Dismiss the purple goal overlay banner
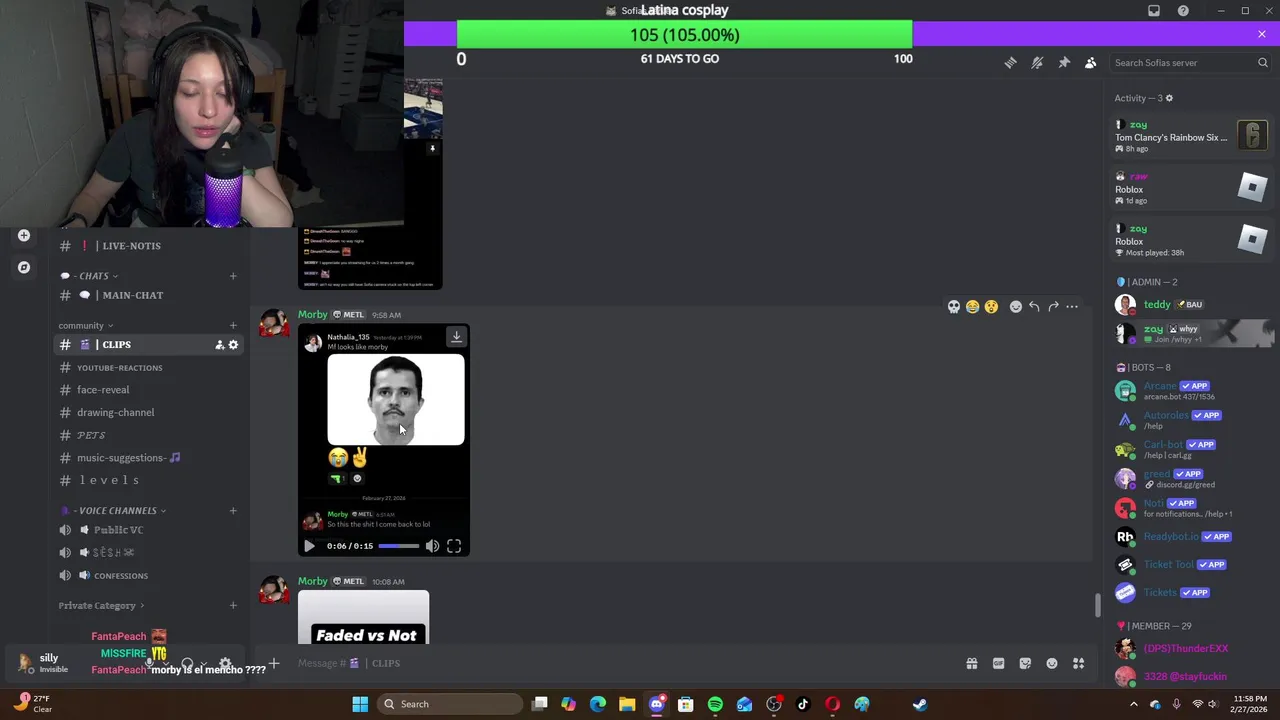 tap(1262, 34)
